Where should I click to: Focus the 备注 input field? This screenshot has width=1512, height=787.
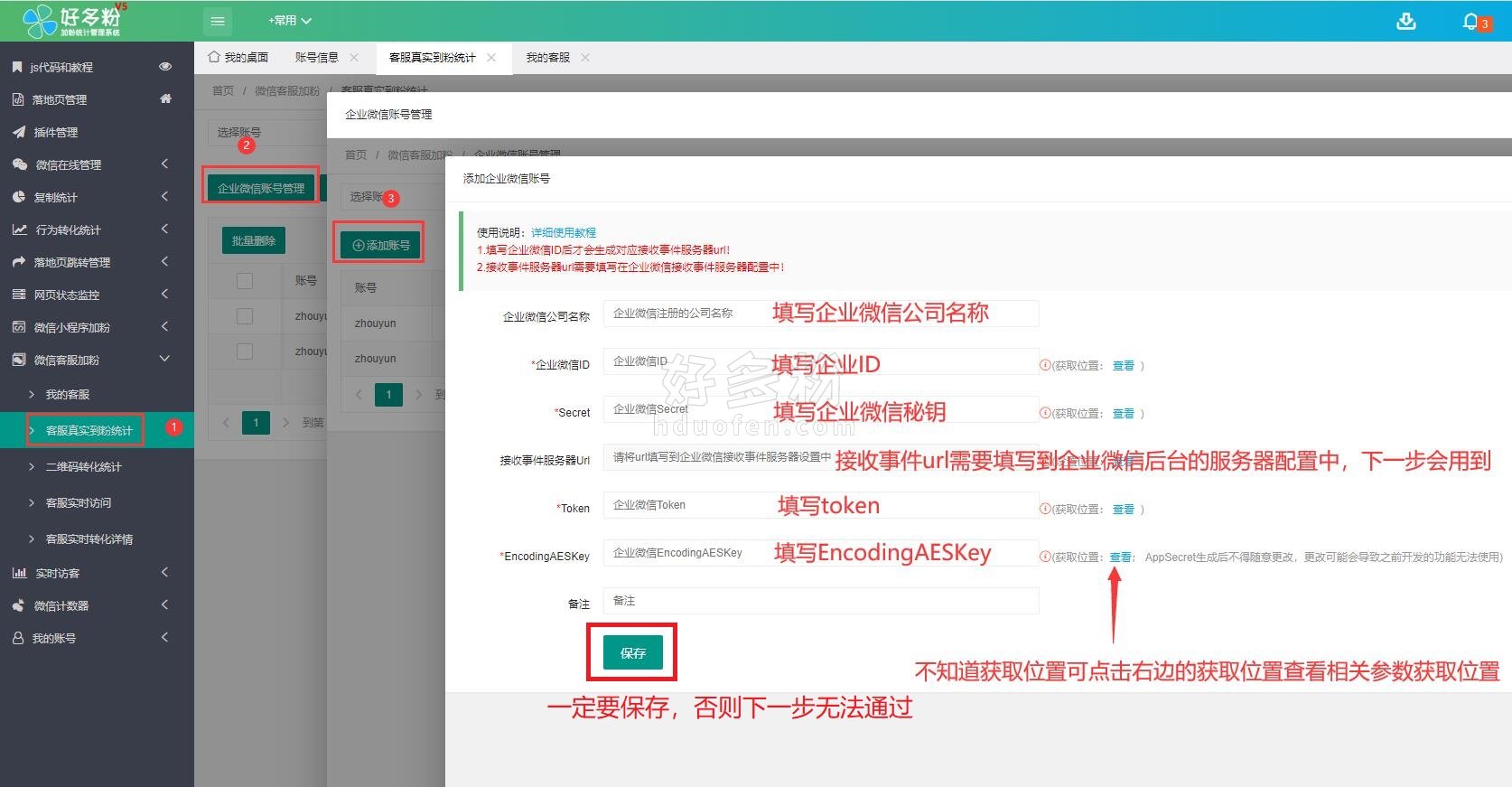821,601
